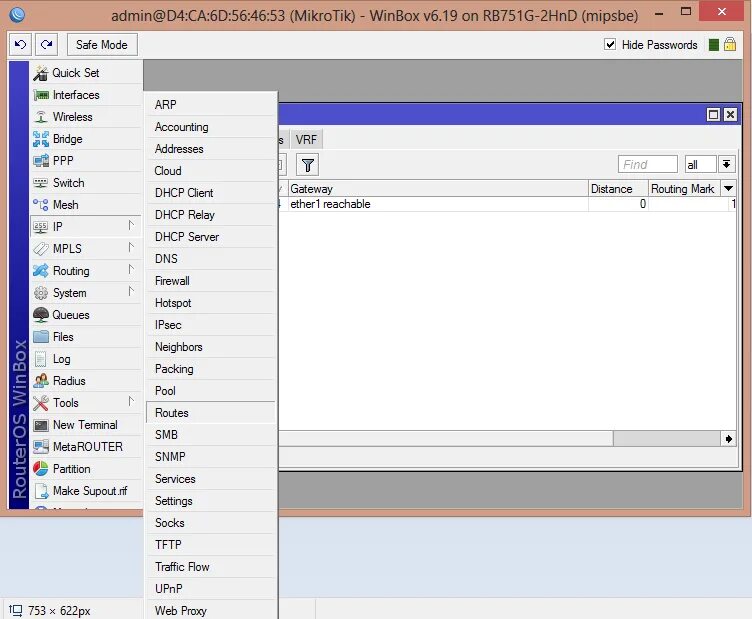
Task: Toggle Safe Mode button
Action: coord(102,45)
